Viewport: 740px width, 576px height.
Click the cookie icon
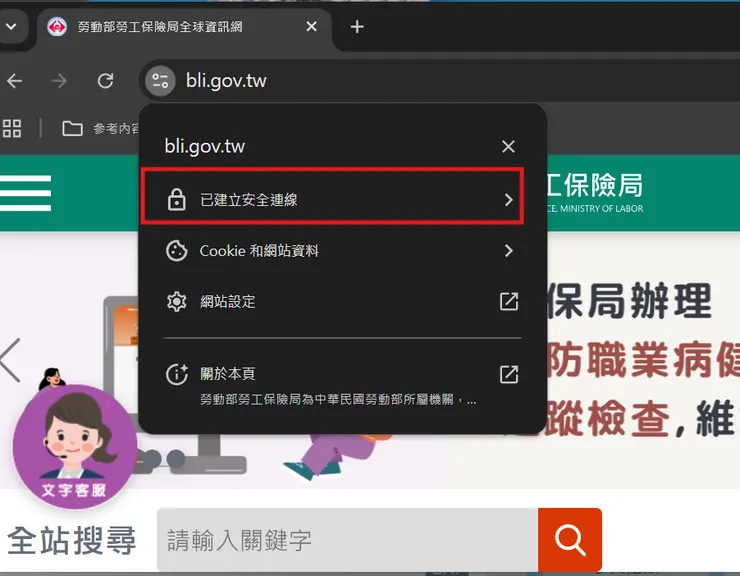pyautogui.click(x=177, y=251)
